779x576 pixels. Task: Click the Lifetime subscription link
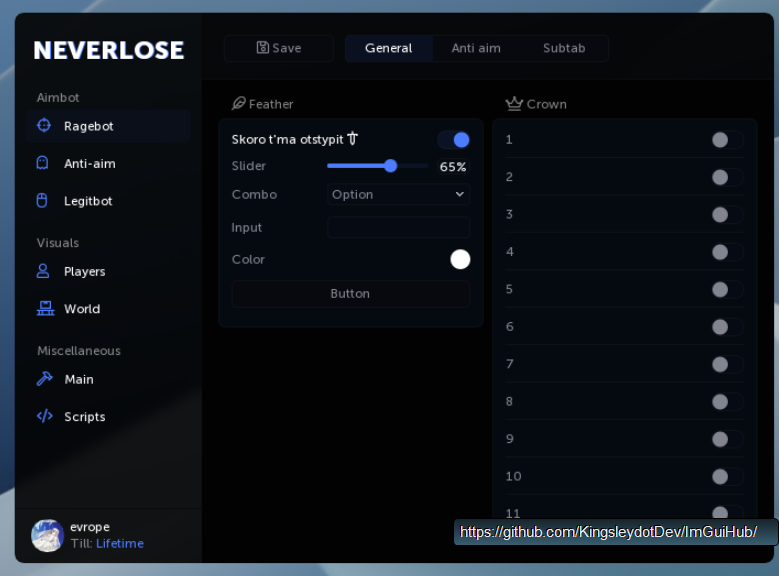(120, 543)
